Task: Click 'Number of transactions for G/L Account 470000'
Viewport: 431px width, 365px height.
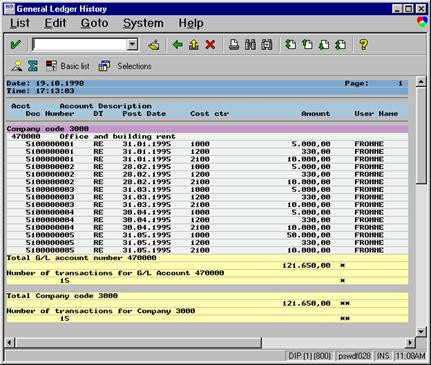Action: tap(115, 273)
